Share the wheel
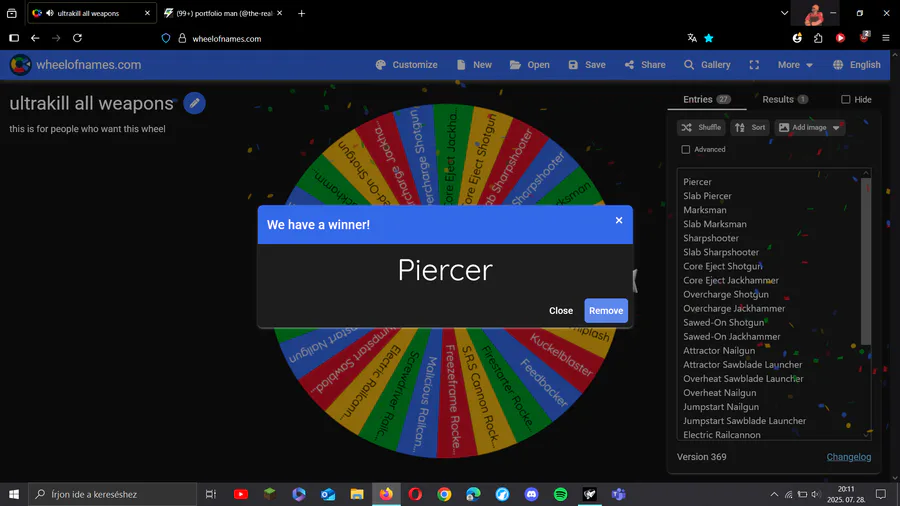900x506 pixels. [x=645, y=65]
